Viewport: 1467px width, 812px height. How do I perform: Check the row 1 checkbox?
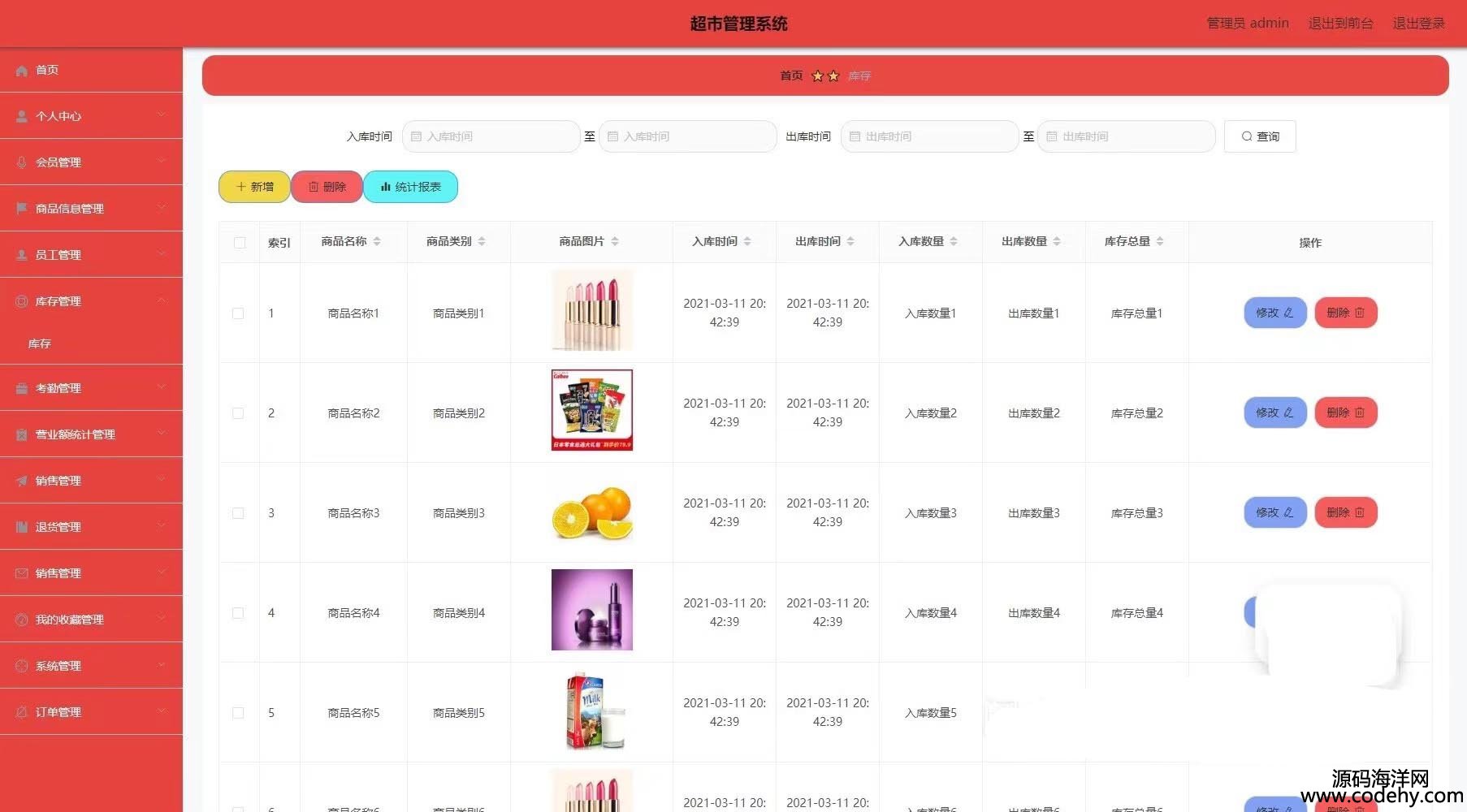click(238, 313)
